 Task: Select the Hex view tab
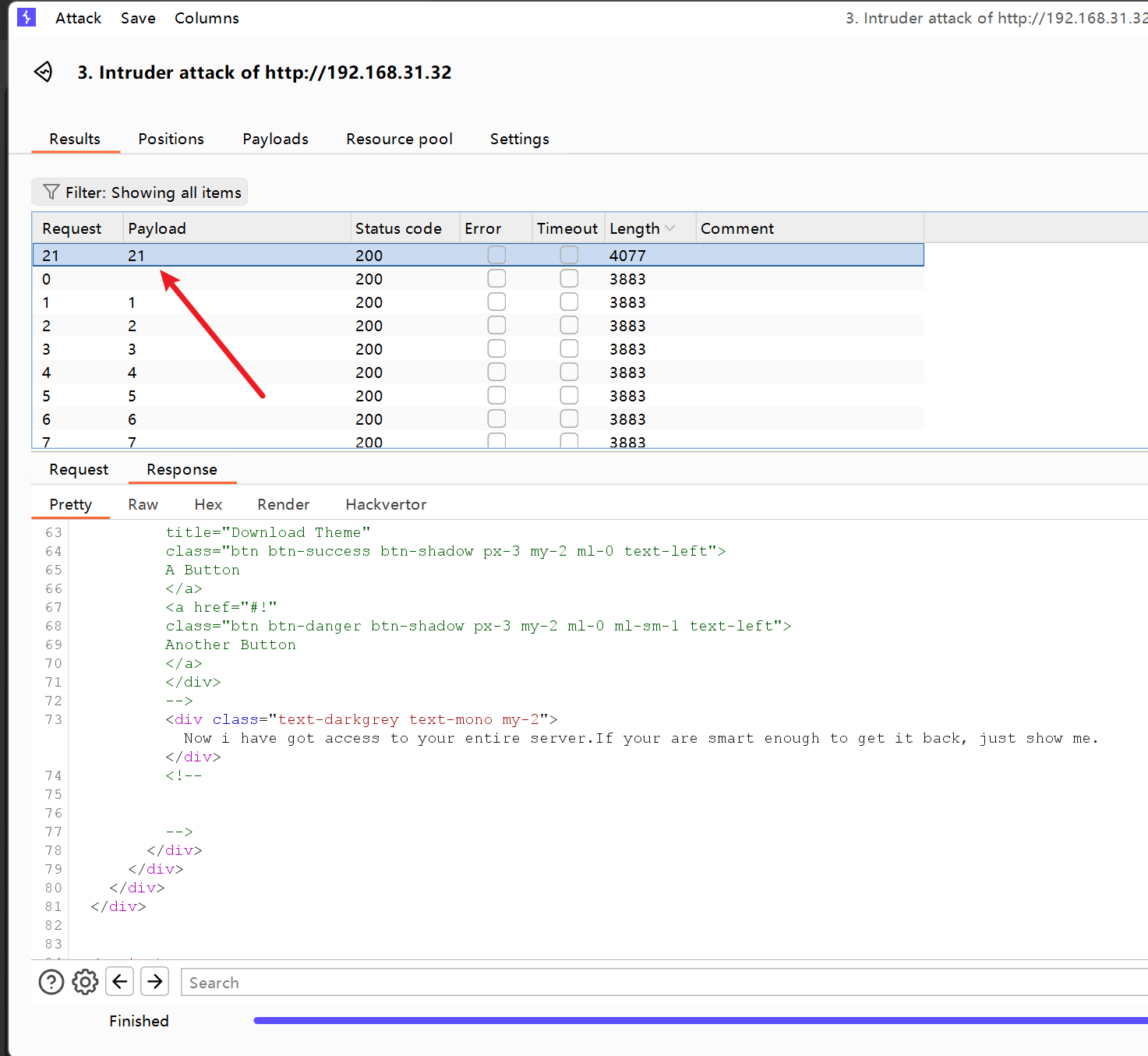click(x=208, y=504)
